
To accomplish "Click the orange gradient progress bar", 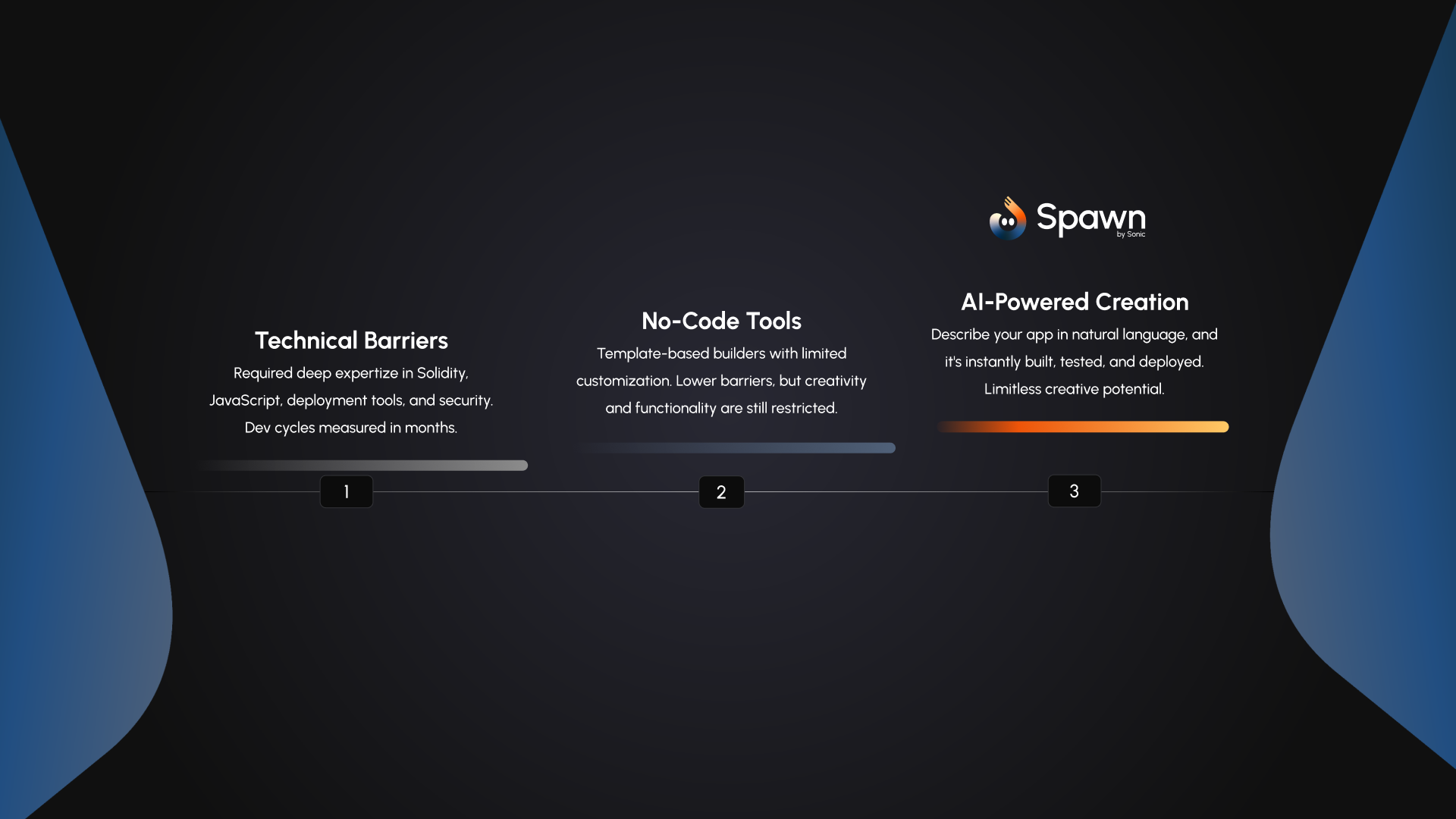I will 1084,427.
